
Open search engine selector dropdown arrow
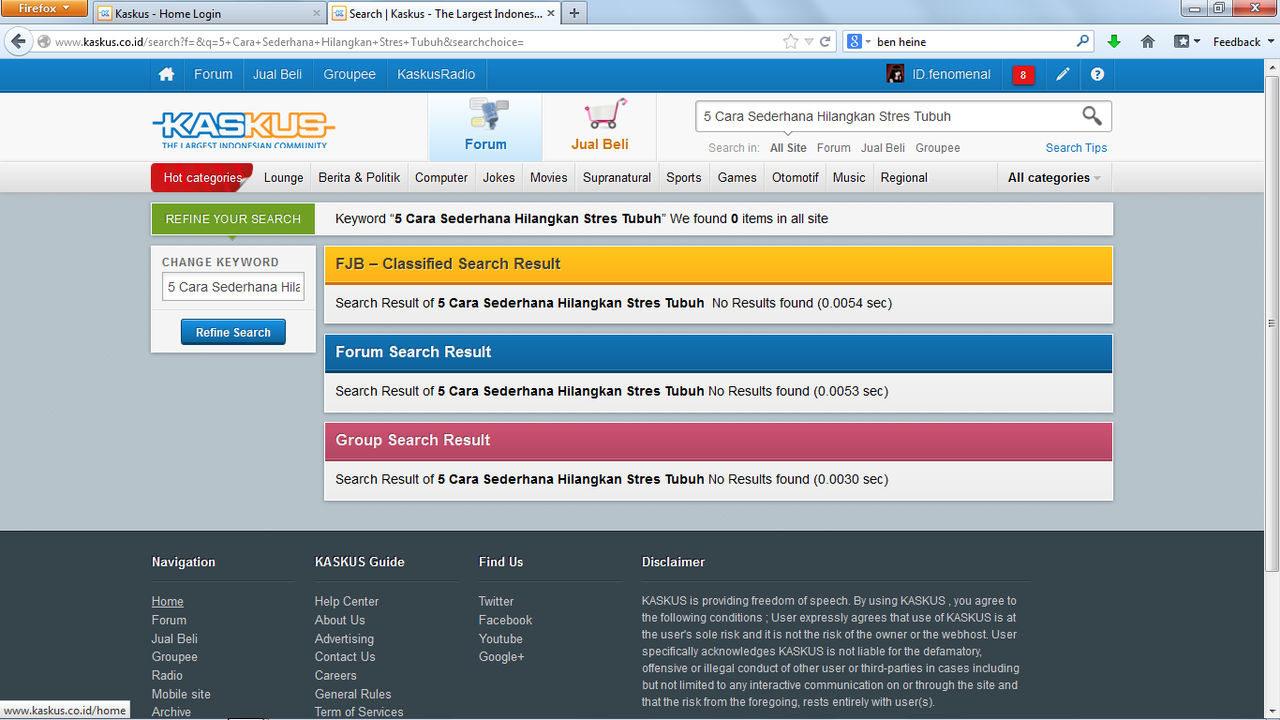(866, 42)
